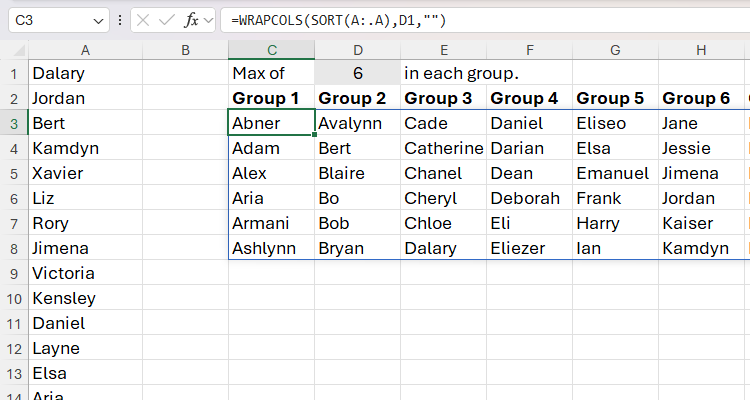Select the Victoria cell in column A
Viewport: 750px width, 400px height.
tap(85, 273)
